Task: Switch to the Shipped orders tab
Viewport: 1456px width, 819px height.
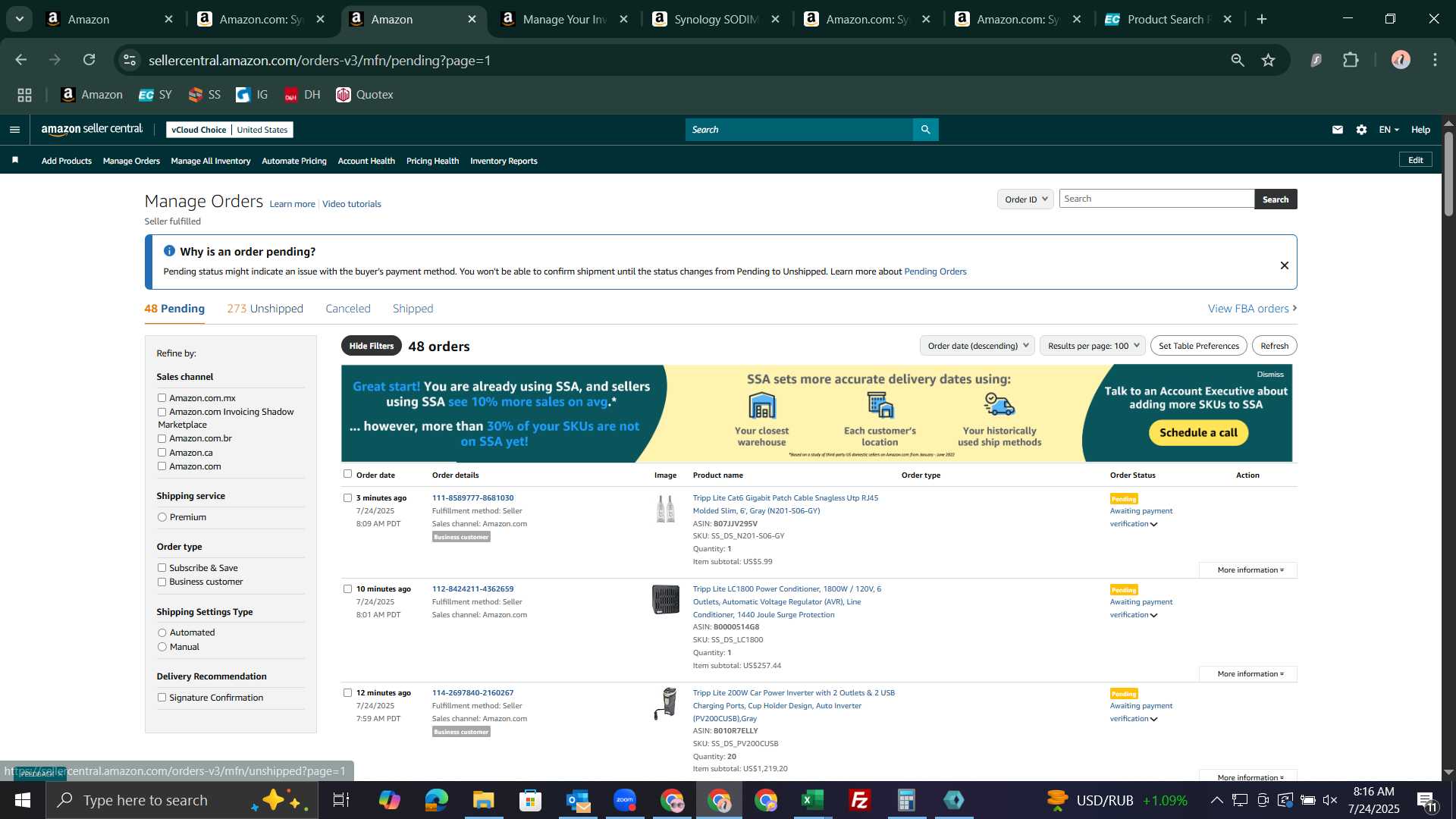Action: 413,309
